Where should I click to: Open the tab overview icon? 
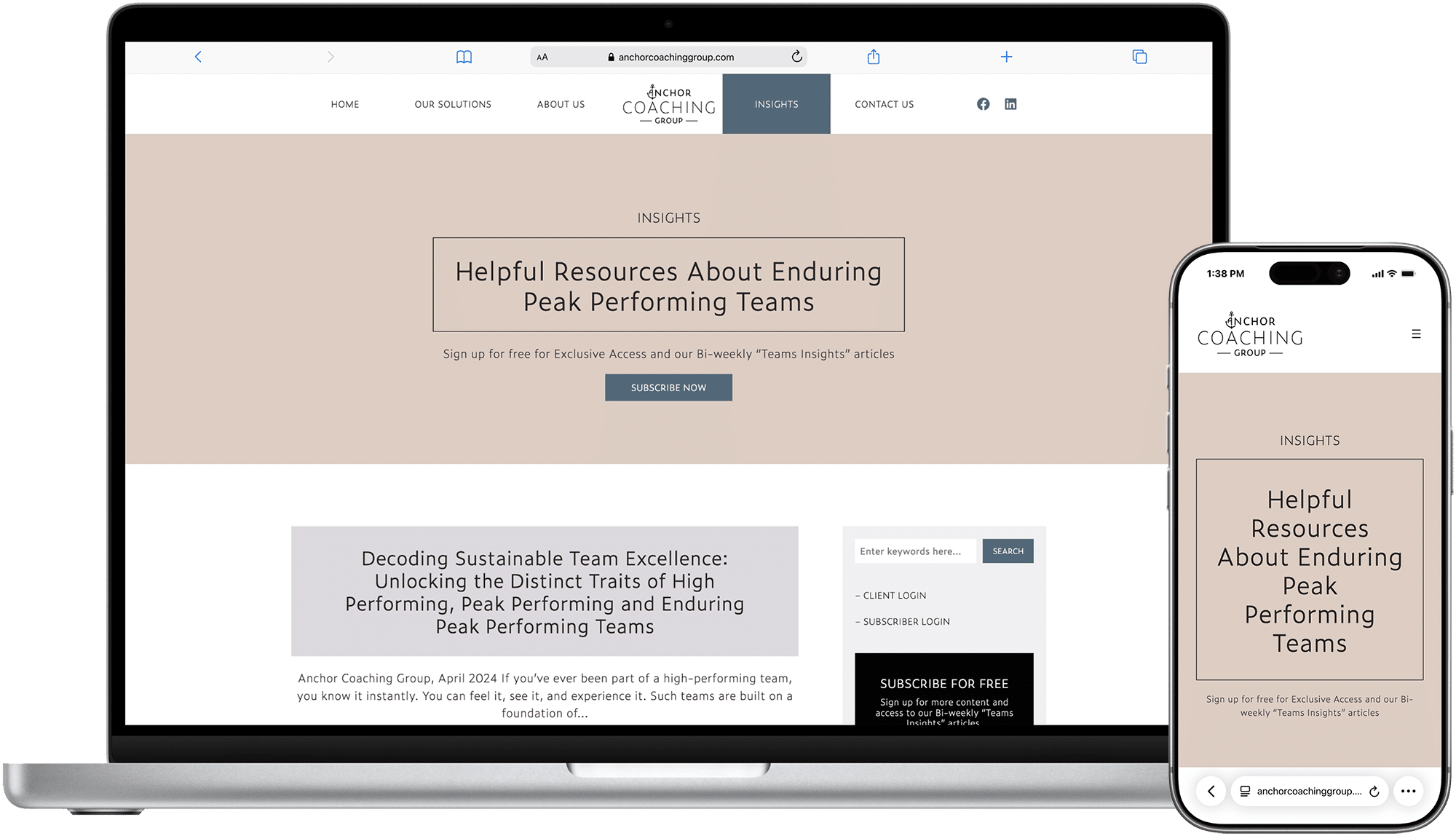1139,57
